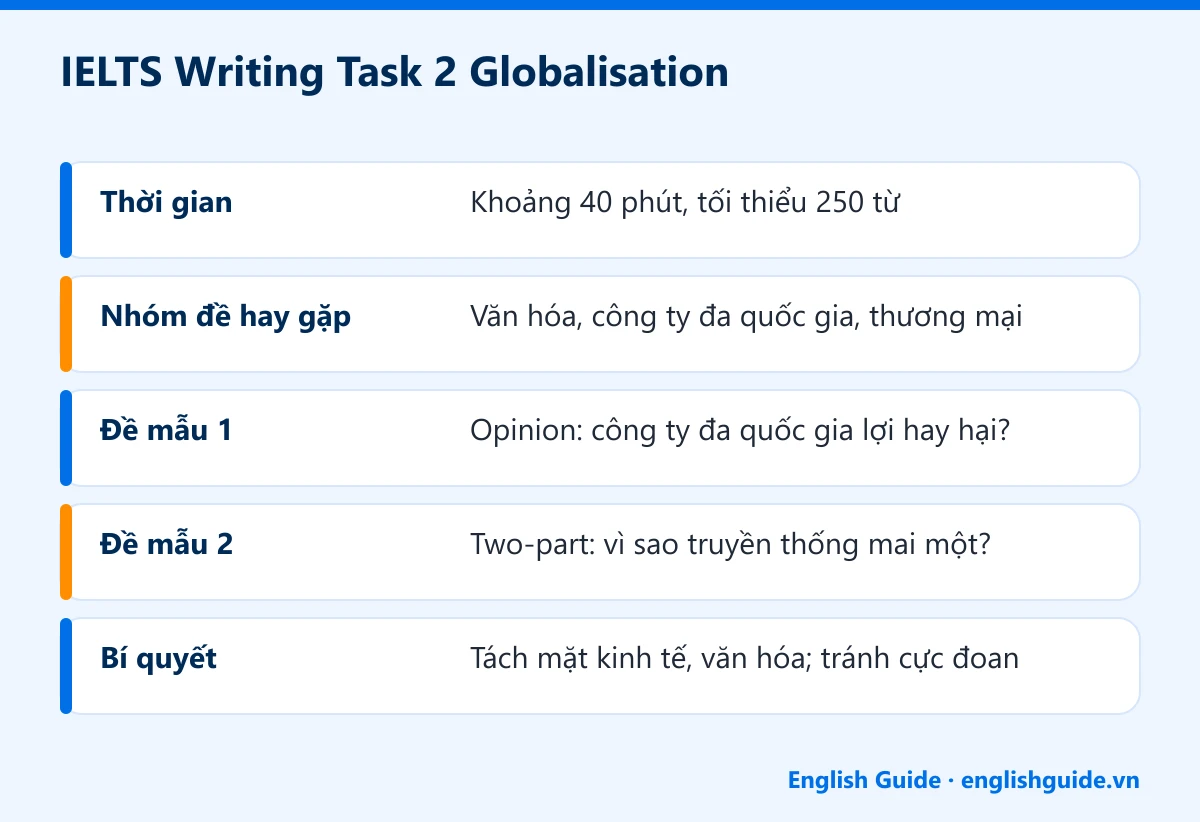The height and width of the screenshot is (822, 1200).
Task: Click "Two-part: vì sao truyền thống mai một?"
Action: 730,545
